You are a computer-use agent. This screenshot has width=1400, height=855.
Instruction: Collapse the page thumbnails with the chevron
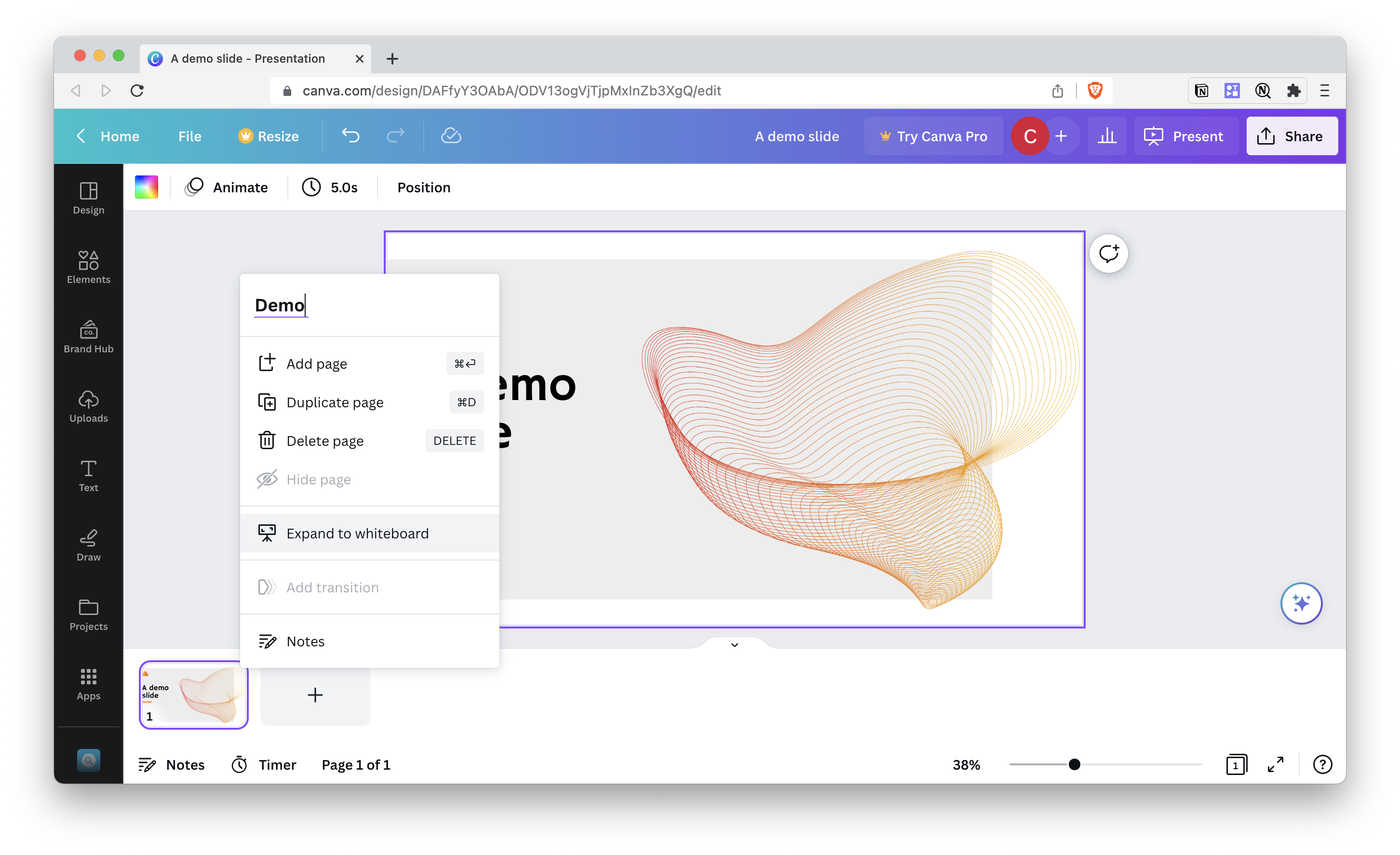[735, 644]
